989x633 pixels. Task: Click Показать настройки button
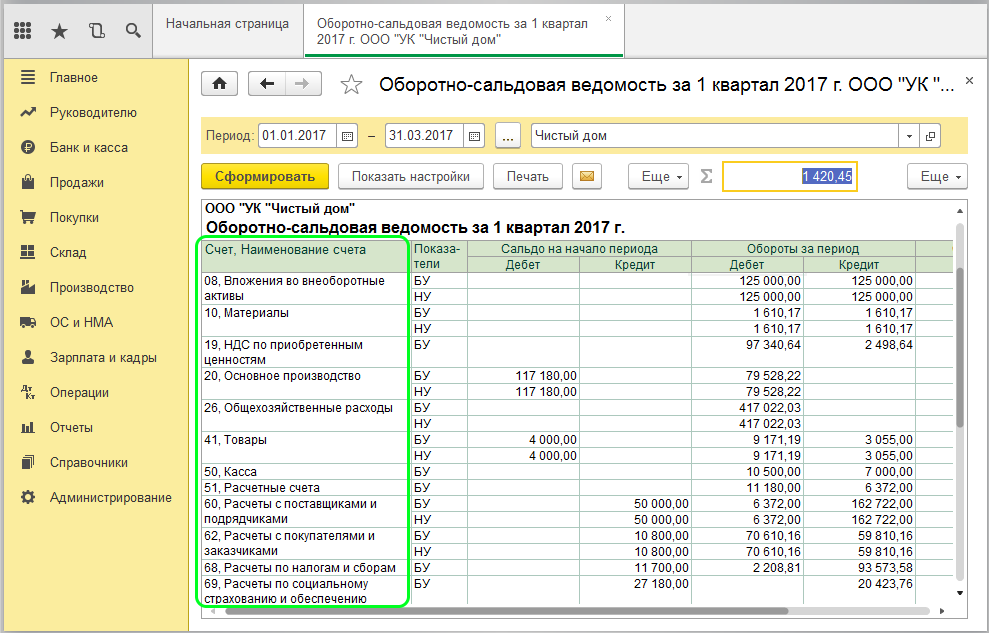click(x=410, y=177)
